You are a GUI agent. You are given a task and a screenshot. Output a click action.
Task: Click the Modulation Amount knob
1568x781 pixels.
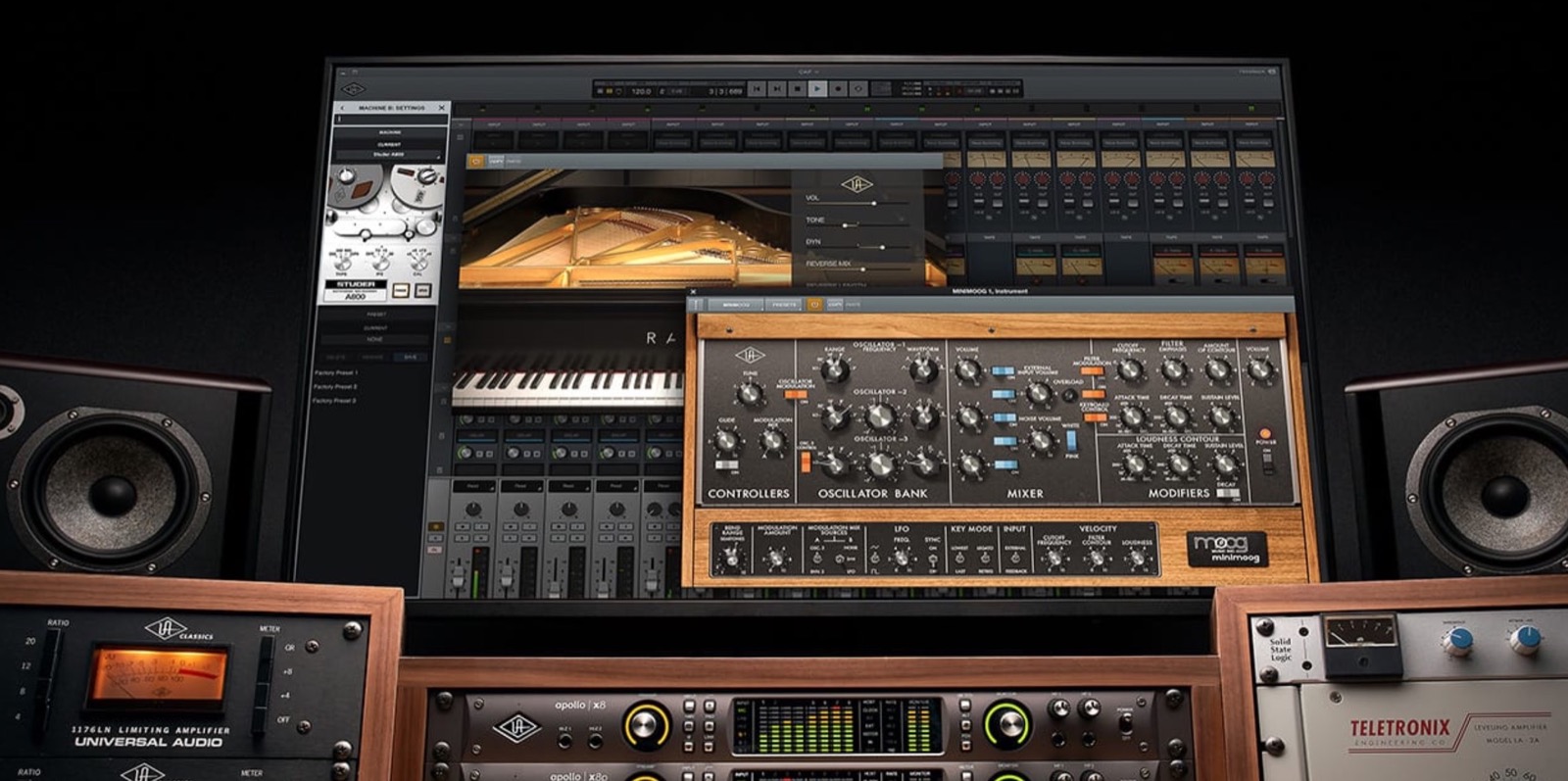coord(775,561)
